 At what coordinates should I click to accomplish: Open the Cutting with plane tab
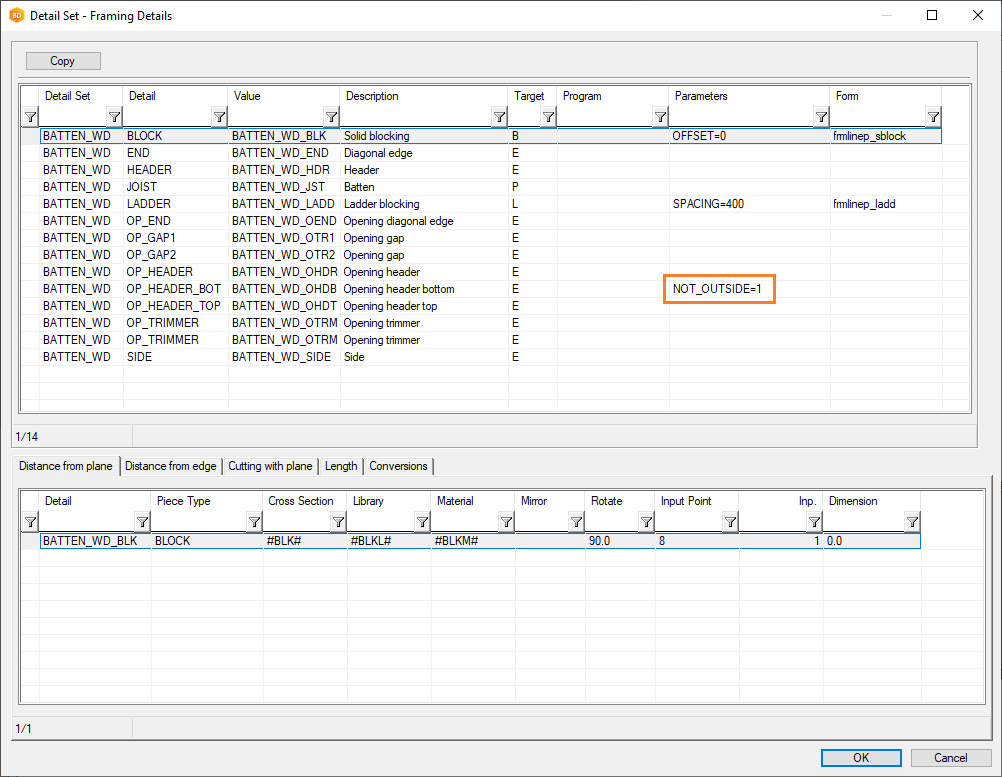pos(270,466)
